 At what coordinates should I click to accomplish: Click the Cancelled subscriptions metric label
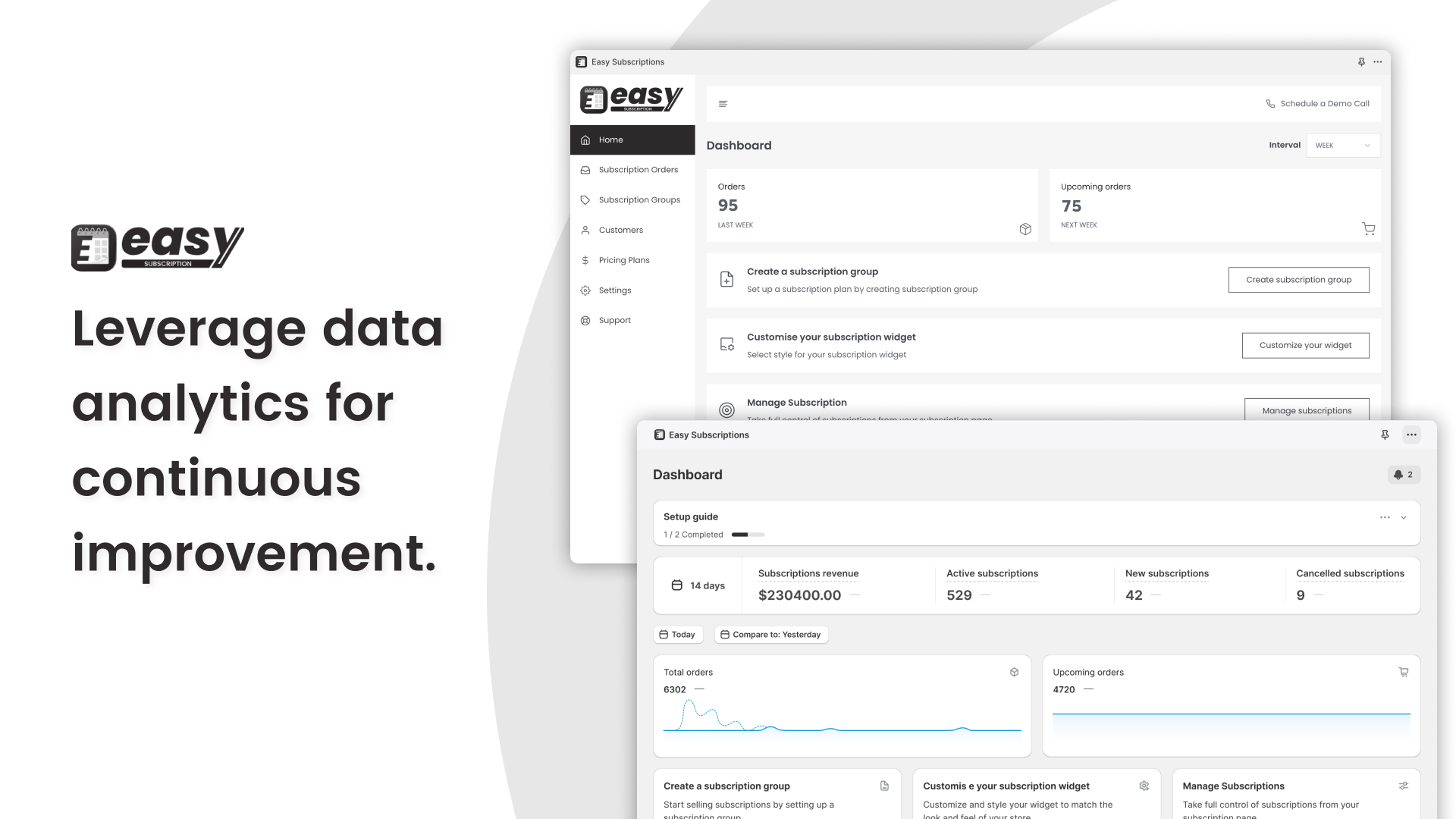(1350, 573)
